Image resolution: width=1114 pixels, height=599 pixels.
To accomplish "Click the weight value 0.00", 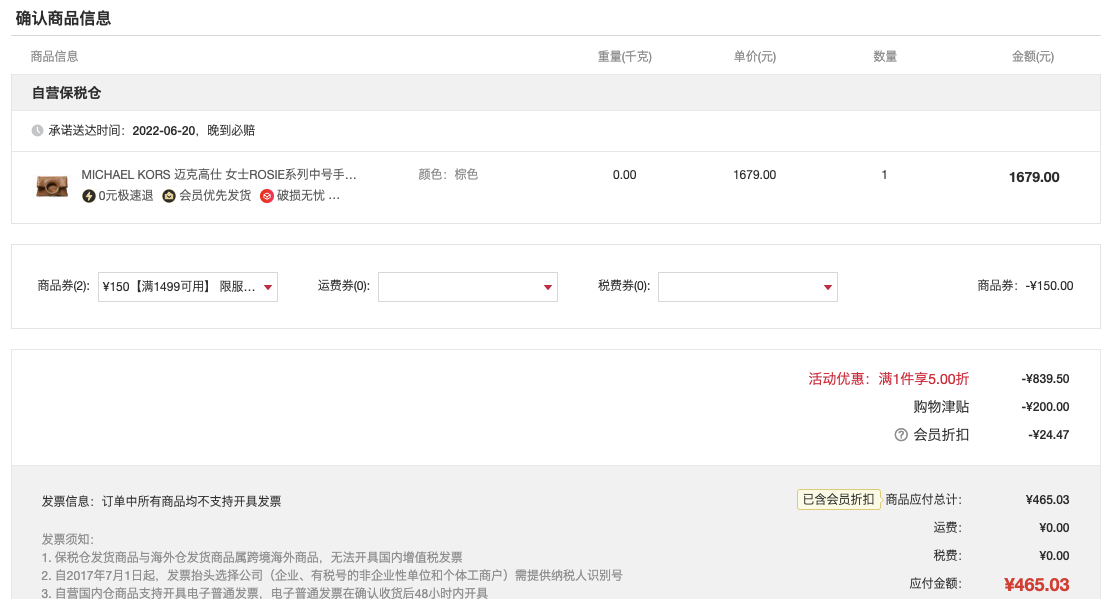I will 624,175.
